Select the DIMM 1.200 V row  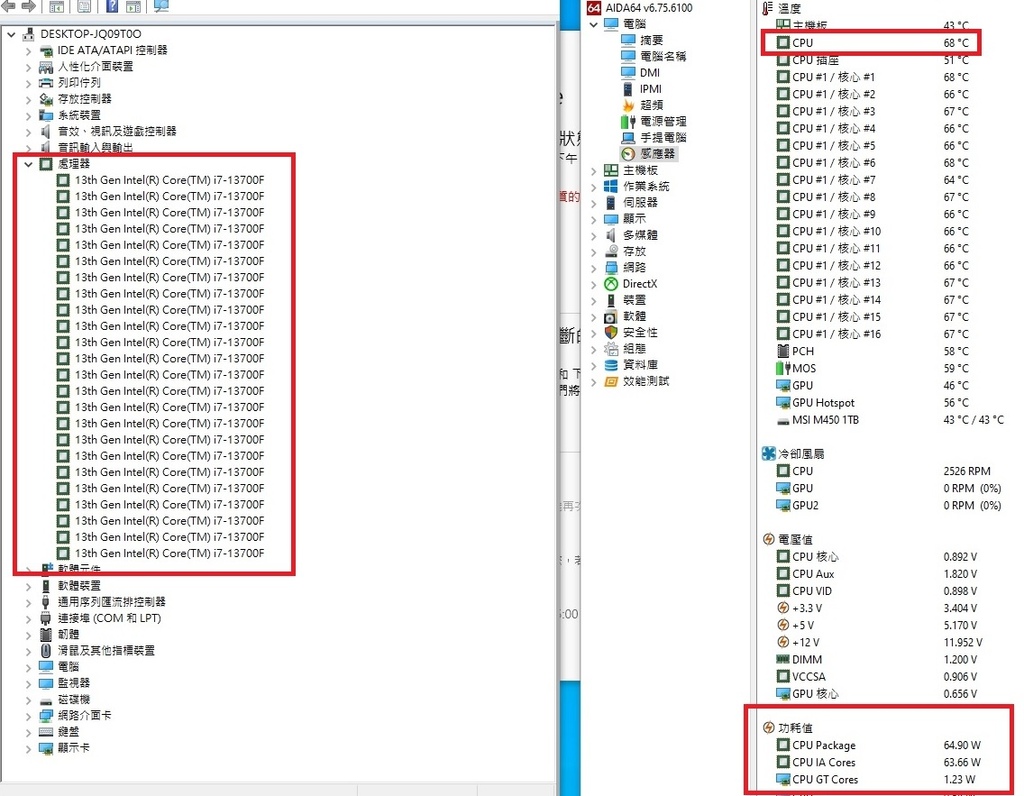(x=876, y=660)
